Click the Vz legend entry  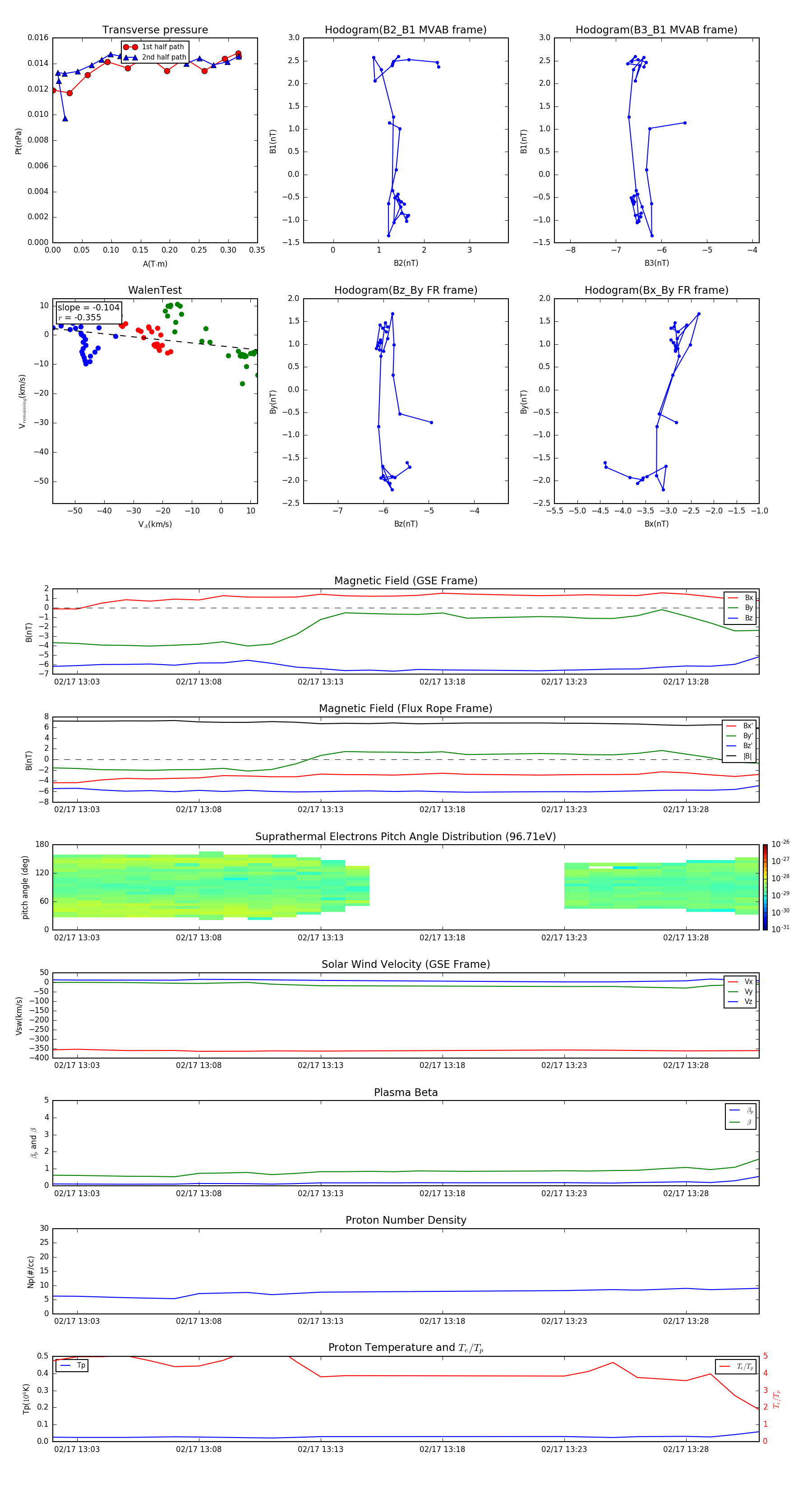[x=740, y=1002]
